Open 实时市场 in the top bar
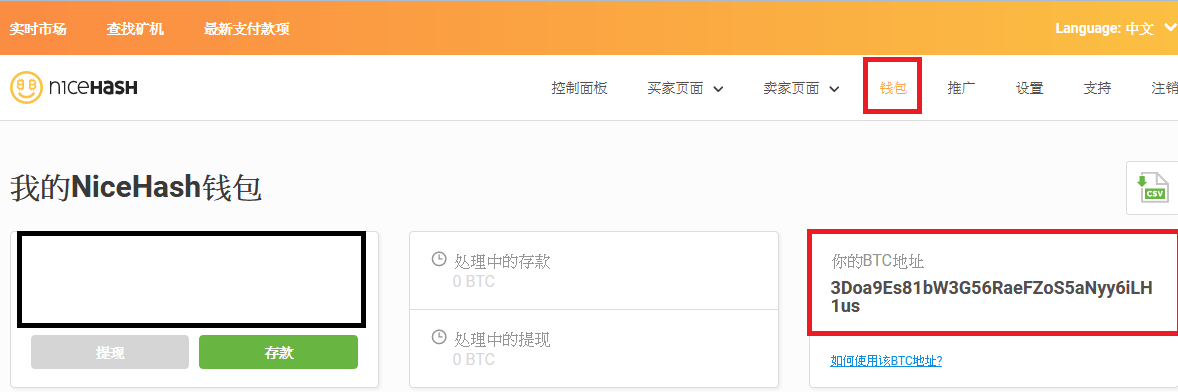 click(38, 29)
